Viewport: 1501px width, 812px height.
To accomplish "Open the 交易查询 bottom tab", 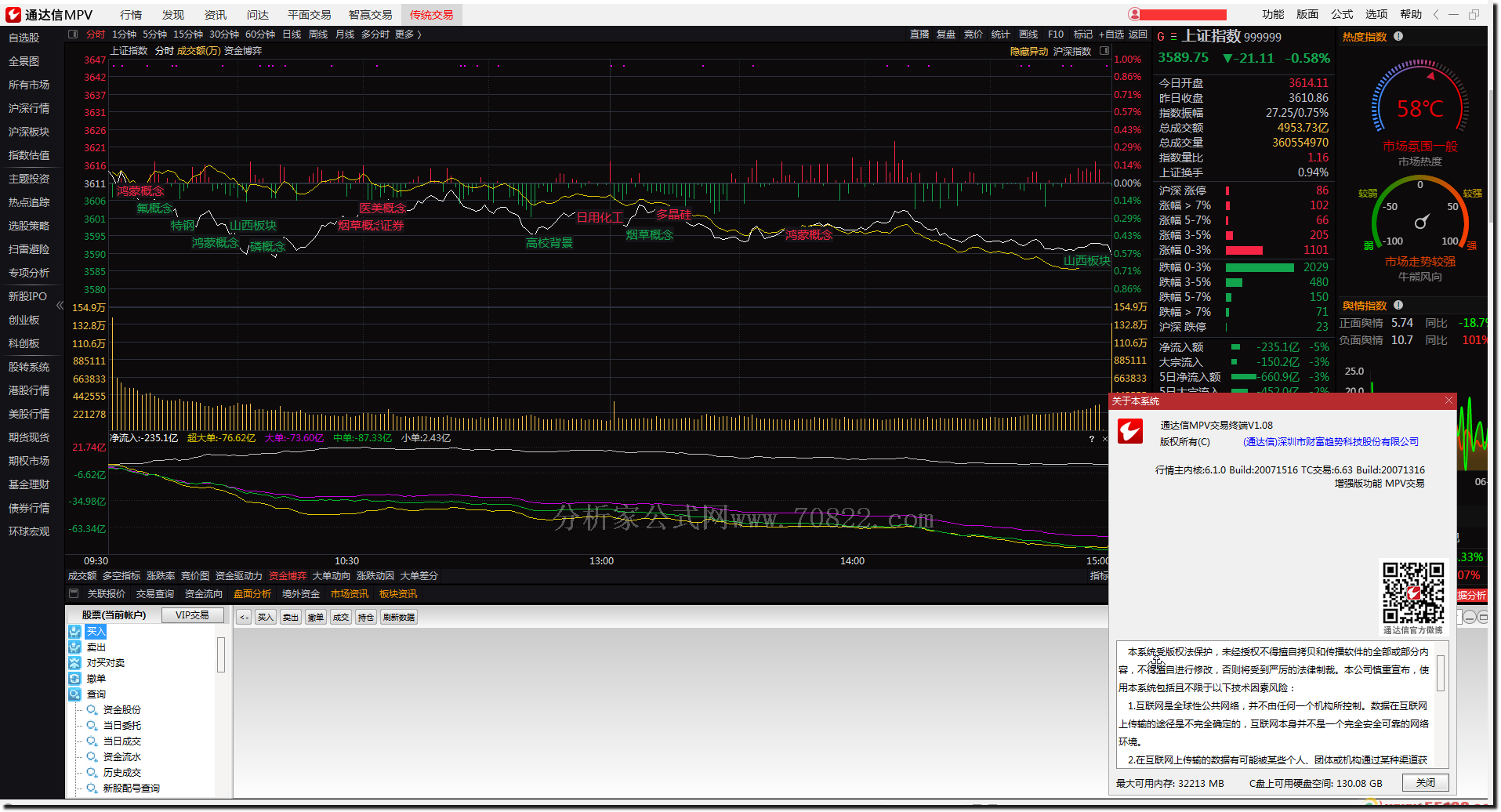I will click(x=155, y=594).
